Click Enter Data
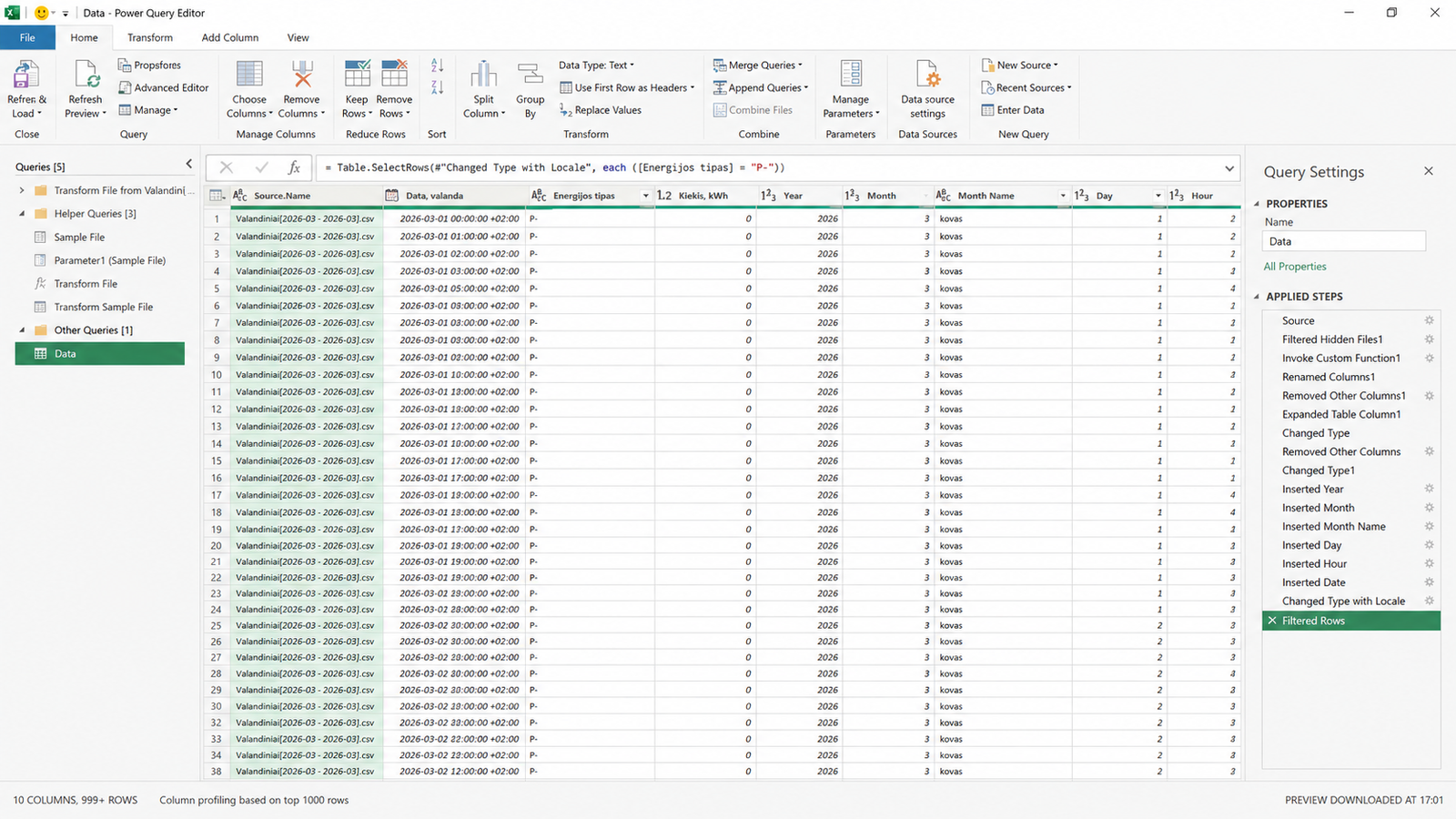Screen dimensions: 1456x819 (1013, 110)
